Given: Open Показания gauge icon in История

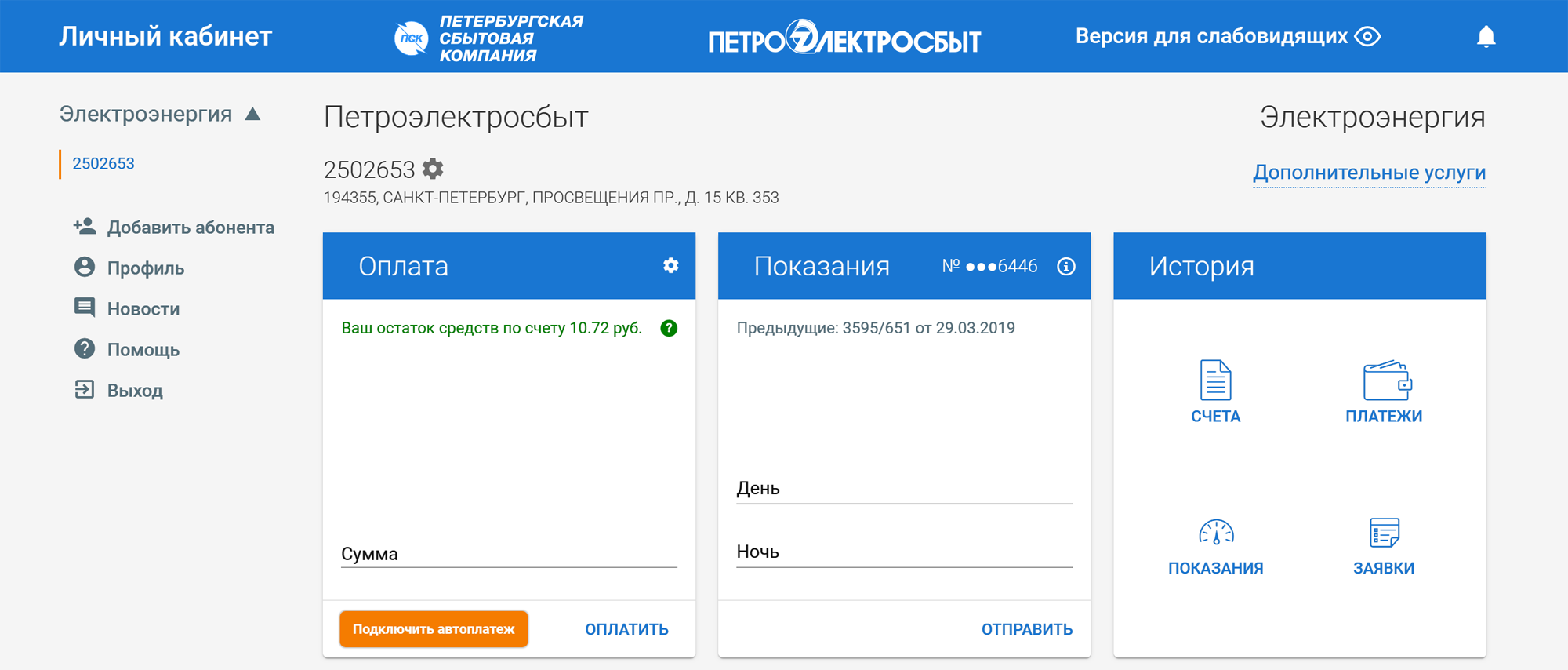Looking at the screenshot, I should (x=1216, y=533).
